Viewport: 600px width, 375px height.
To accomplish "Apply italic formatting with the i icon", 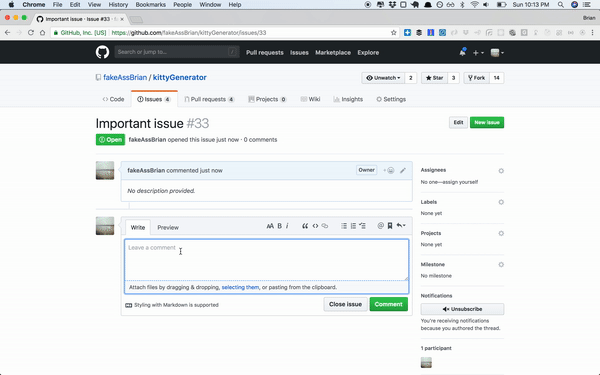I will point(287,226).
